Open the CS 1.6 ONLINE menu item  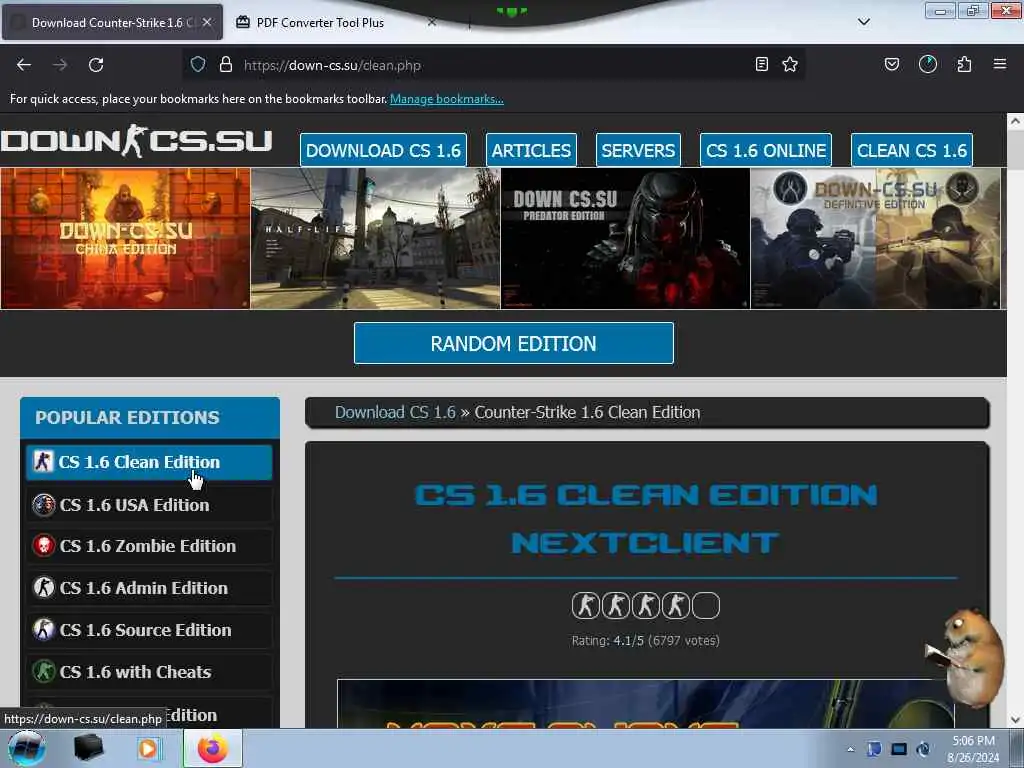[766, 150]
